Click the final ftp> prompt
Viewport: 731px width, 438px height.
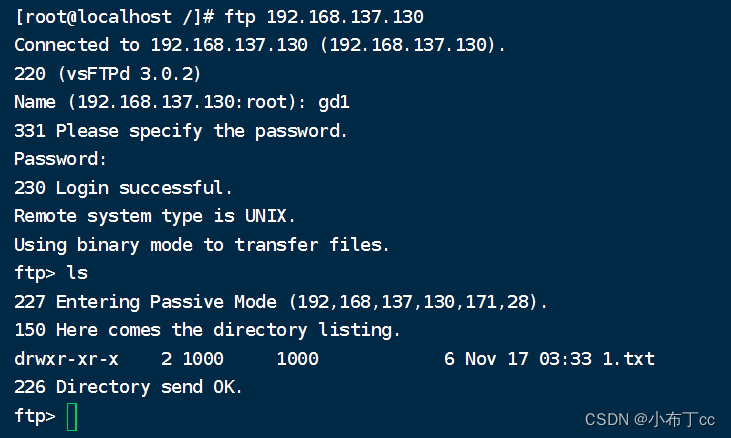click(x=35, y=416)
